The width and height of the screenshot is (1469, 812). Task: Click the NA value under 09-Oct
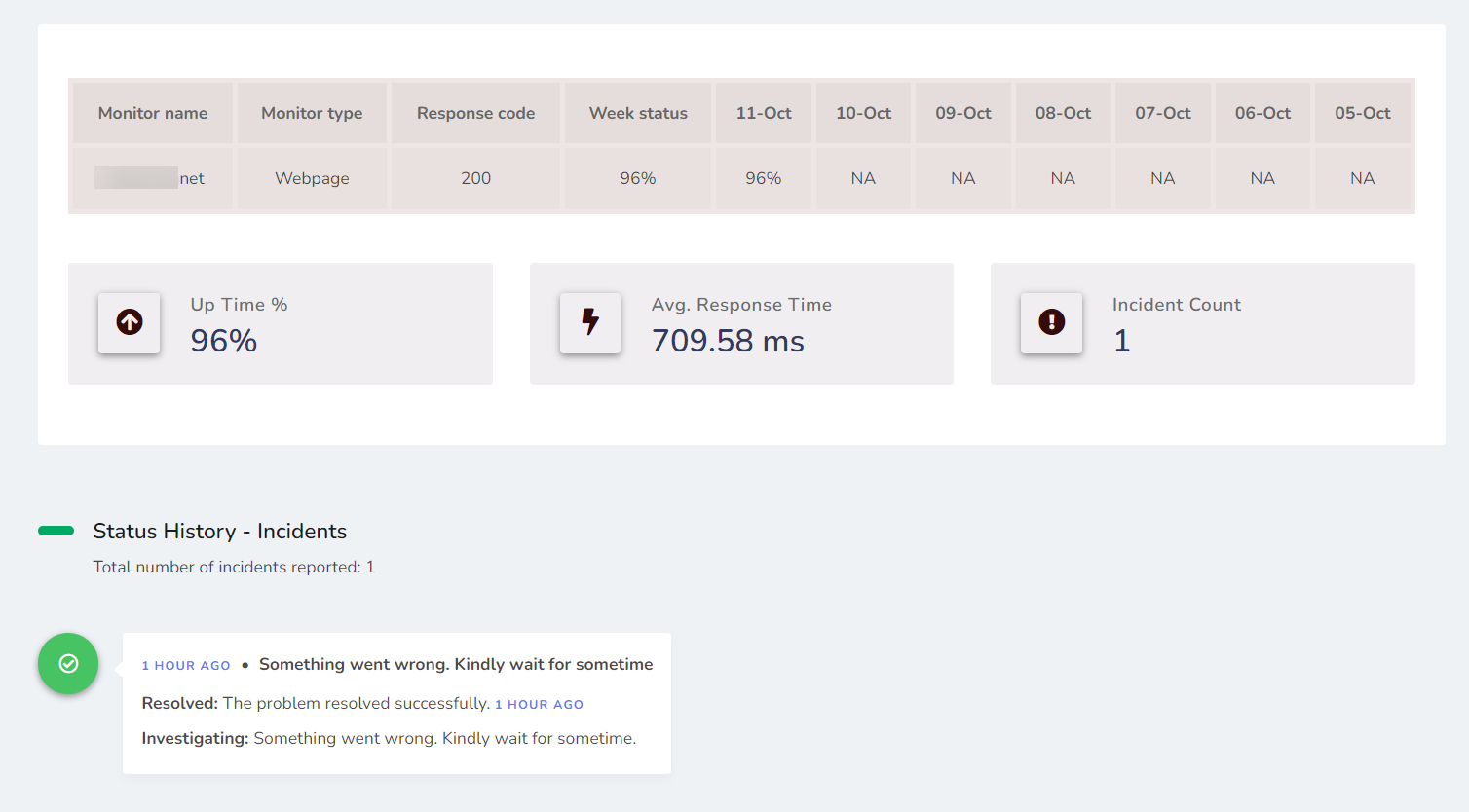coord(963,178)
